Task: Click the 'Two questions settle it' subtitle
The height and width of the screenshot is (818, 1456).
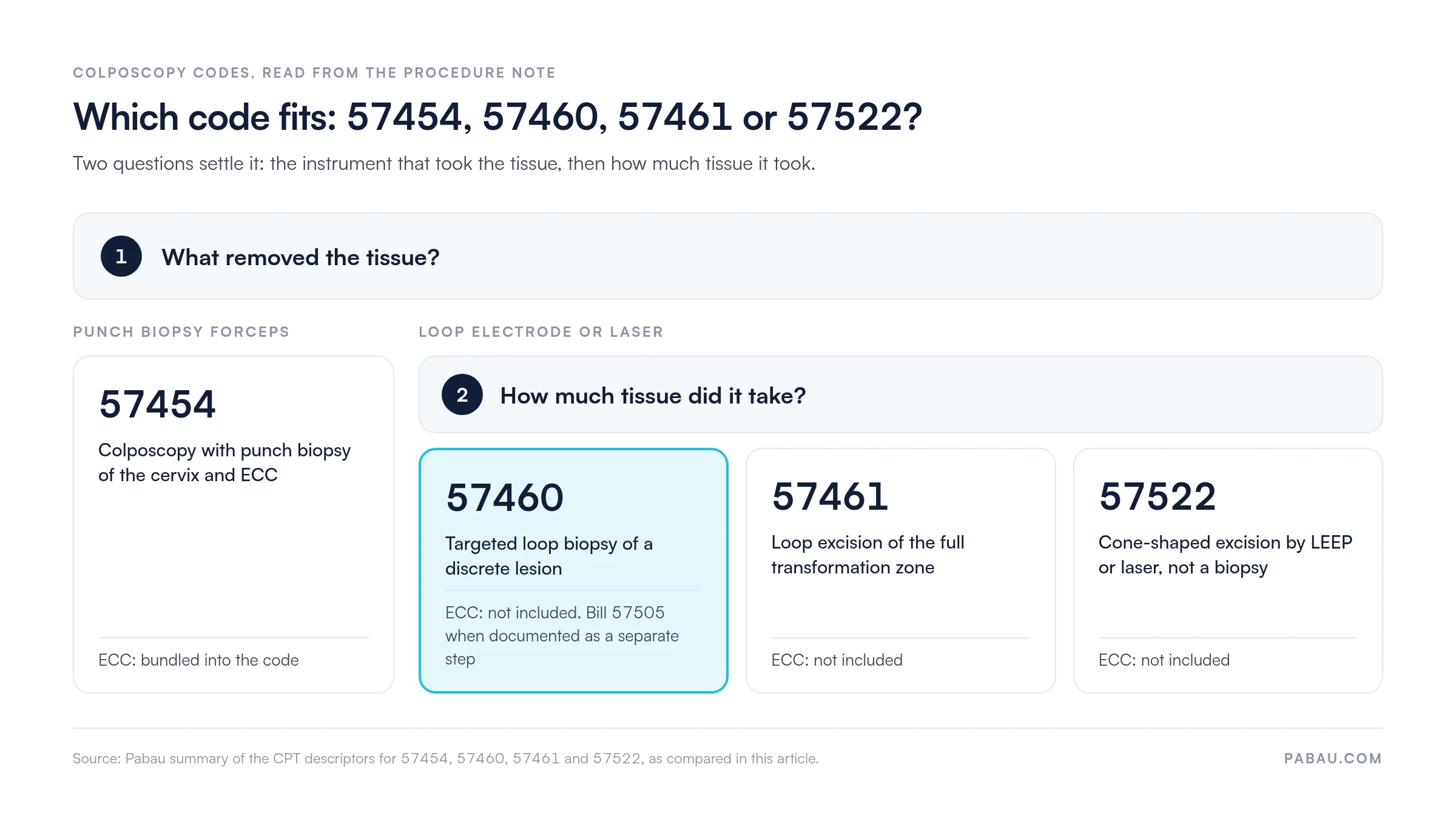Action: click(x=444, y=164)
